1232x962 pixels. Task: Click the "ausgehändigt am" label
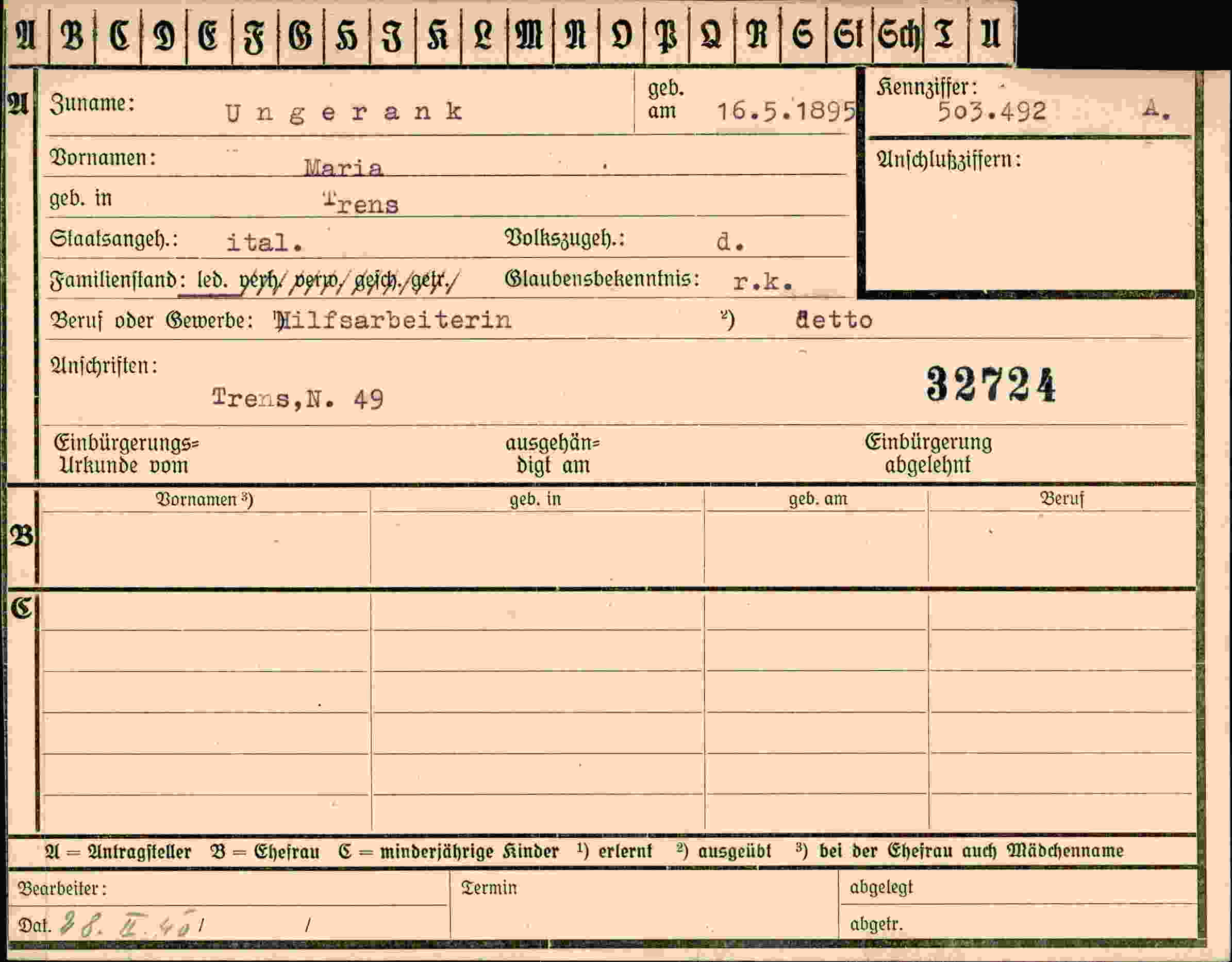click(x=553, y=455)
